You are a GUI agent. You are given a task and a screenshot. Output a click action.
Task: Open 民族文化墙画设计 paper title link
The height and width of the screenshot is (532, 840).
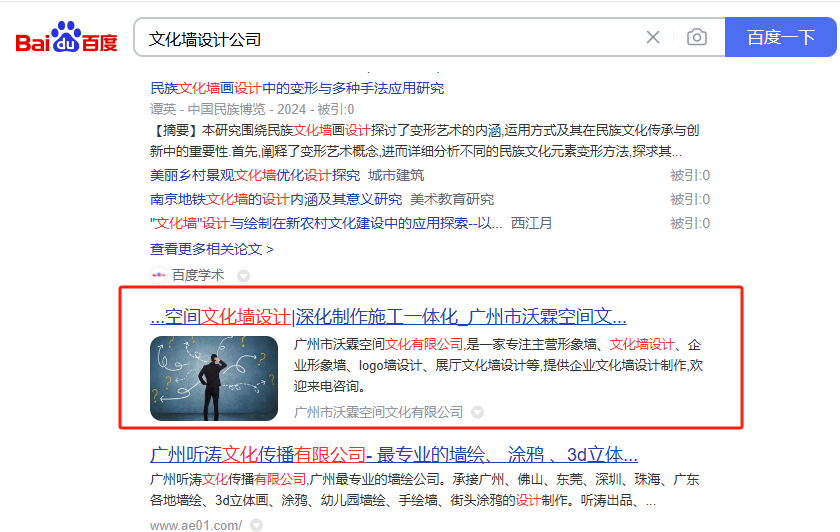297,88
